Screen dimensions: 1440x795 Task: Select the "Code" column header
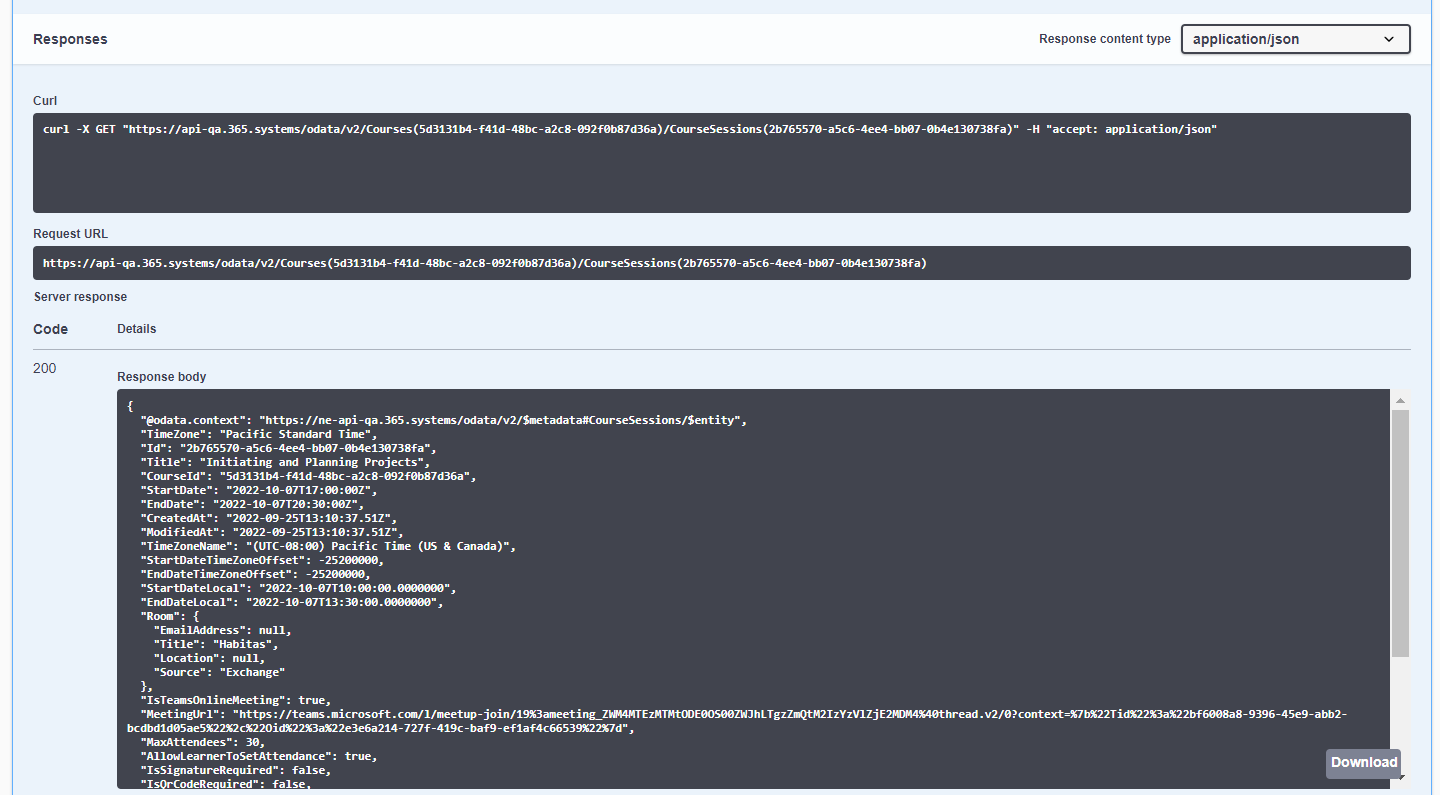(51, 329)
